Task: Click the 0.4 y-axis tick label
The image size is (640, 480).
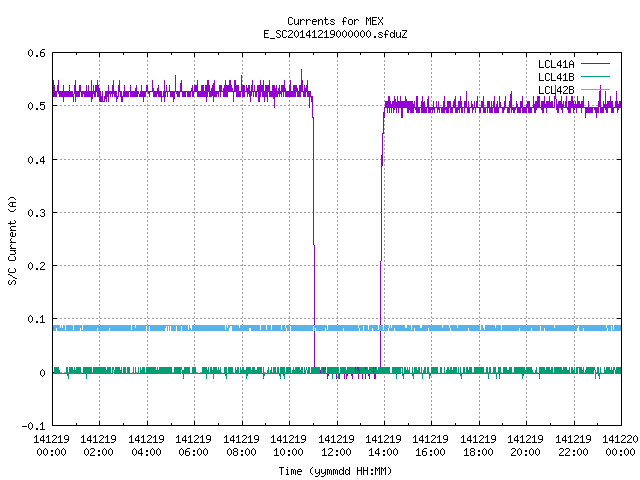Action: (36, 160)
